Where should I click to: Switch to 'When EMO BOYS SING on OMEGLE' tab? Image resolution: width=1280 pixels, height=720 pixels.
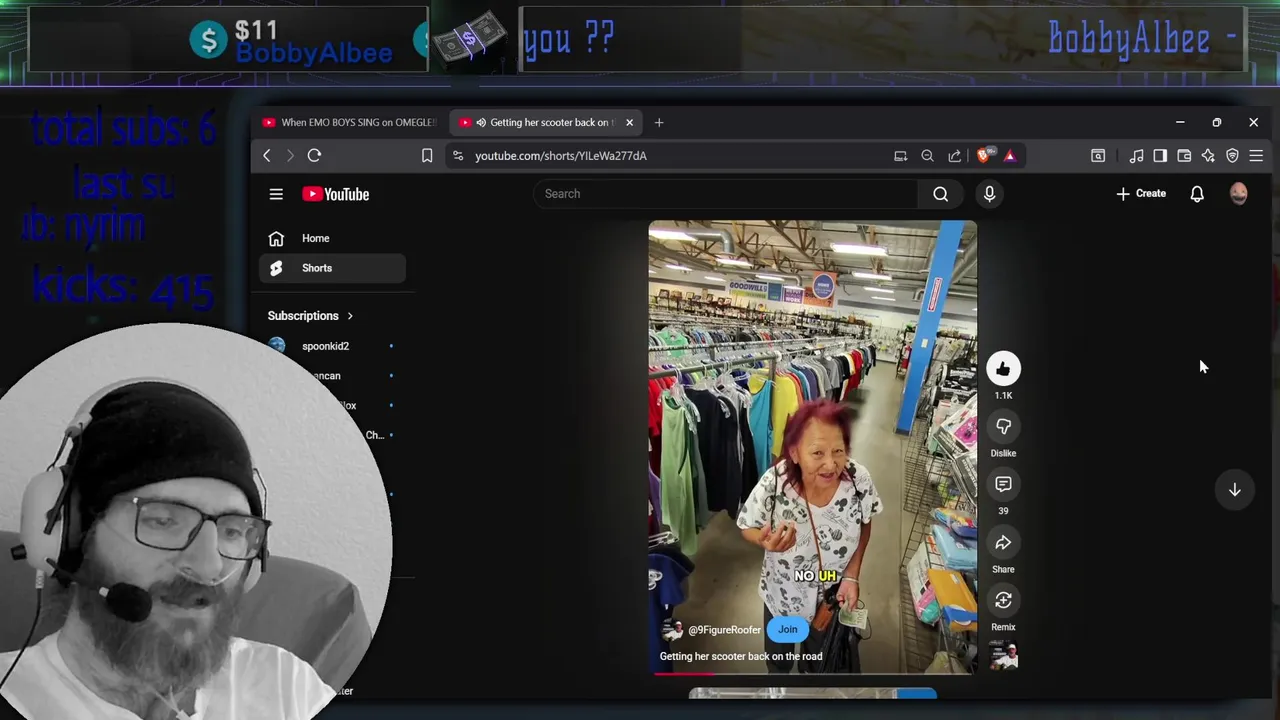pyautogui.click(x=350, y=122)
